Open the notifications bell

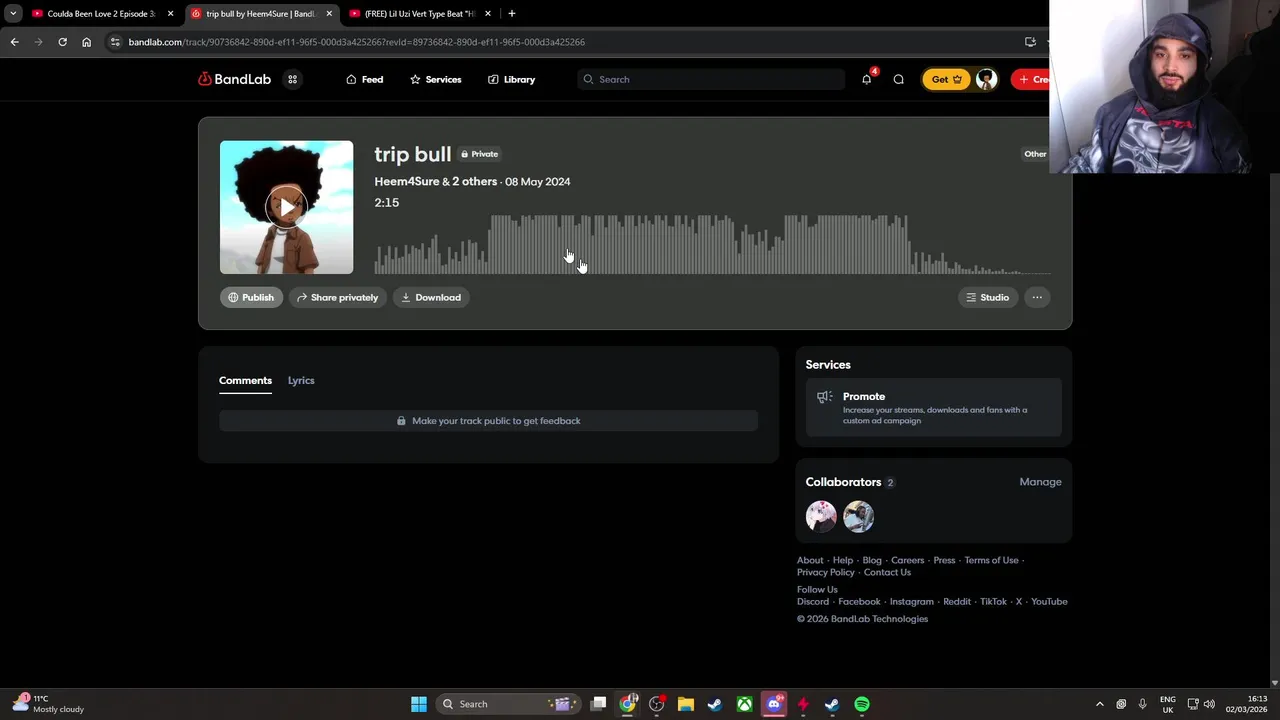[866, 79]
